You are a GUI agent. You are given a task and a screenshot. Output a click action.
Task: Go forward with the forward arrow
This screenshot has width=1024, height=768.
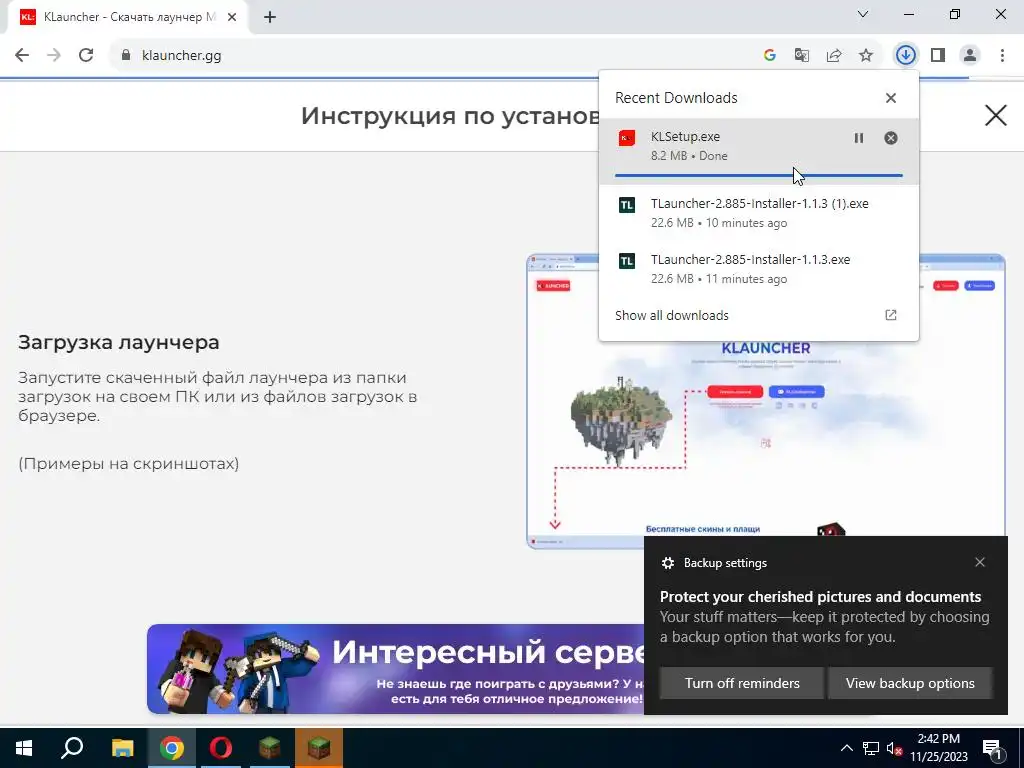(54, 56)
